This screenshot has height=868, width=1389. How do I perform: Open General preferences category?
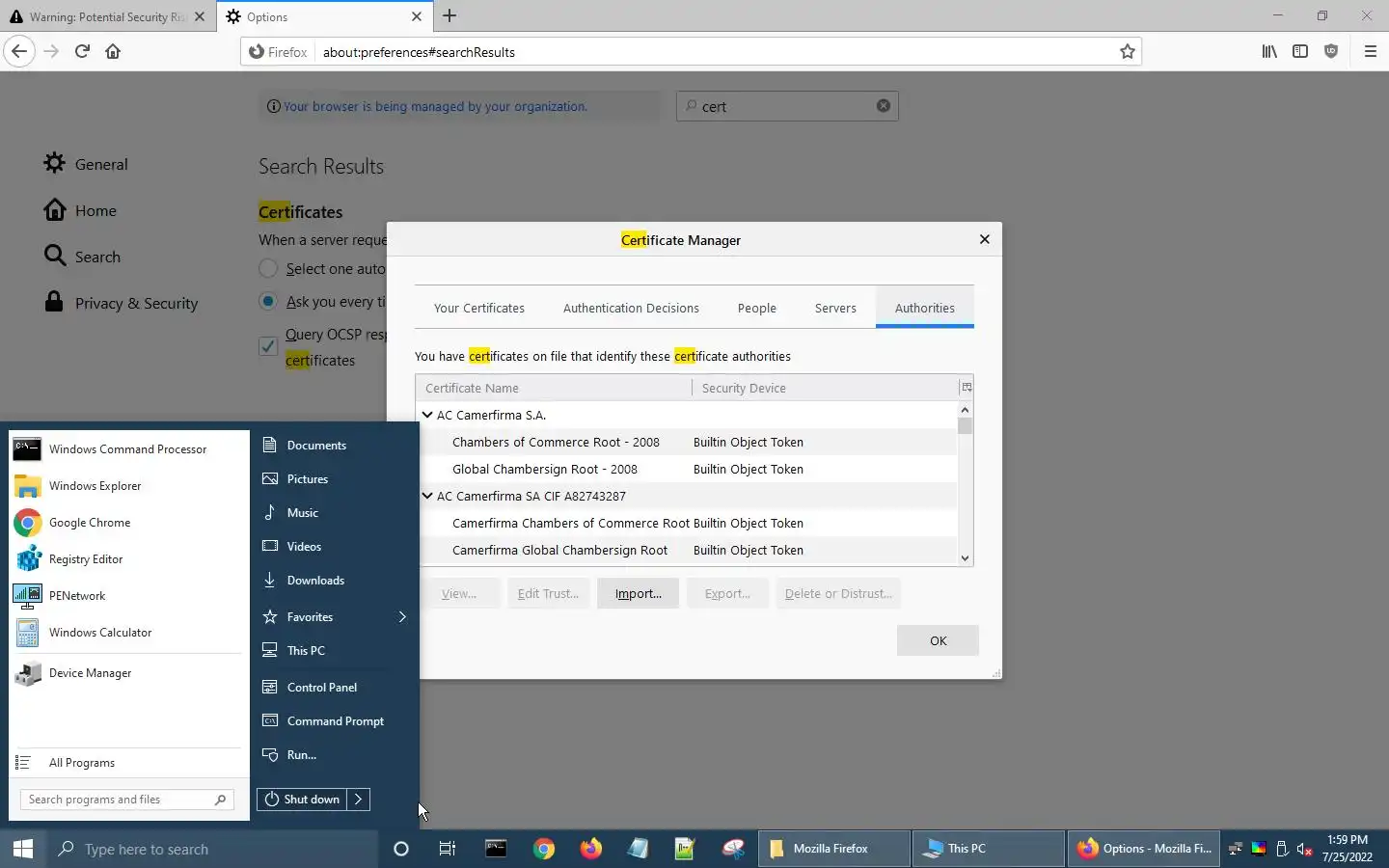85,164
